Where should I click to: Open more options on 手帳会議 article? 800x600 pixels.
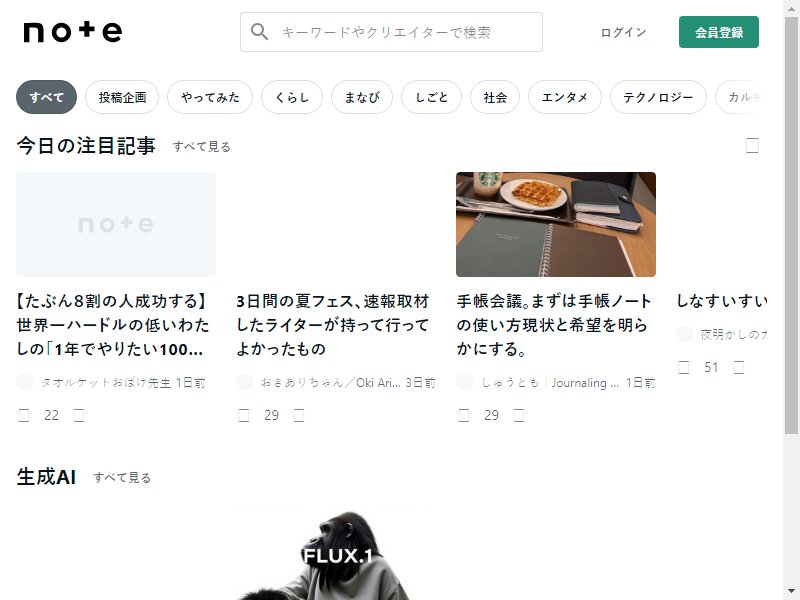[519, 415]
